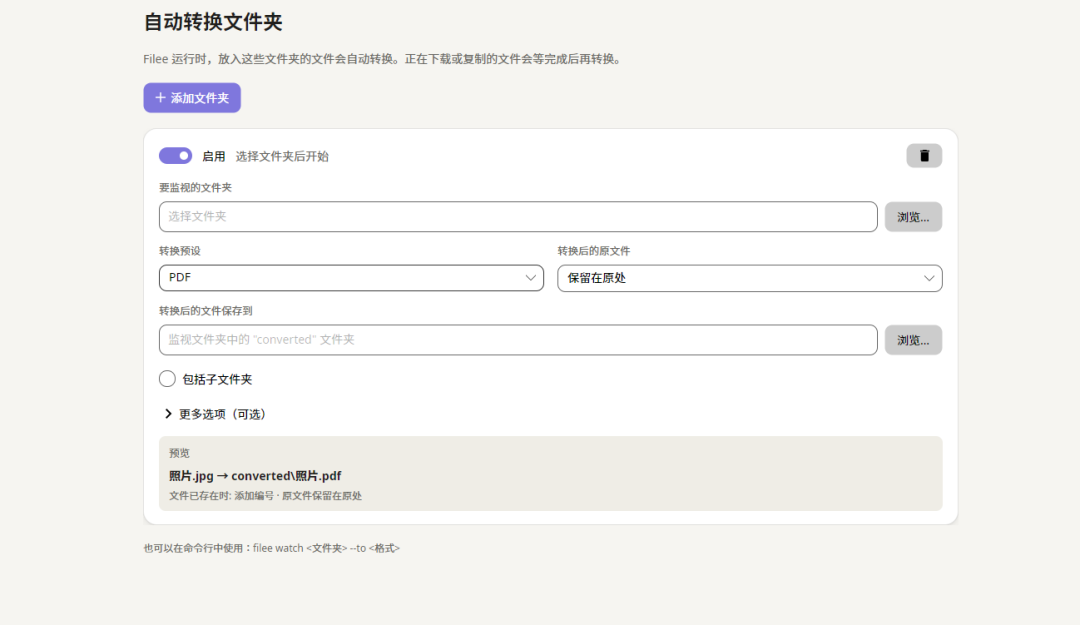Viewport: 1080px width, 625px height.
Task: Click the 选择文件夹后开始 status text
Action: click(282, 156)
